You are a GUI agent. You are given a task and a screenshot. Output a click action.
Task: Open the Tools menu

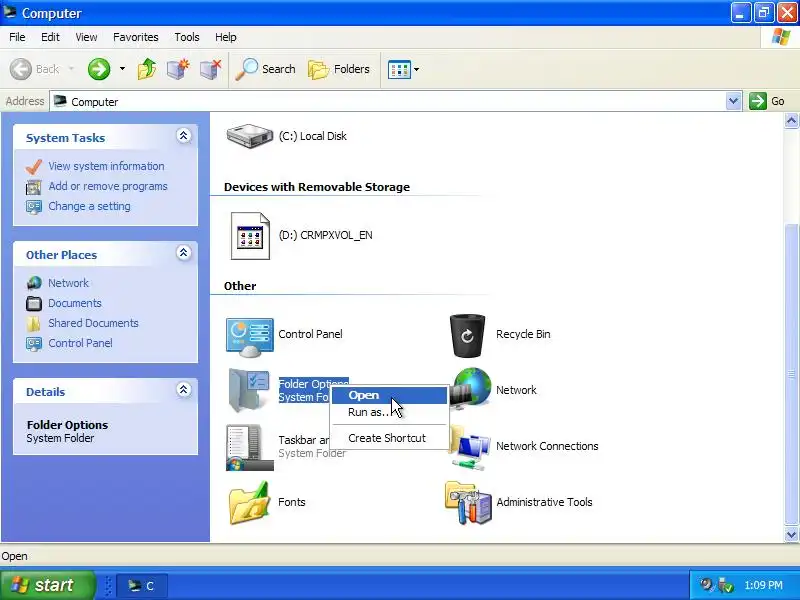tap(187, 37)
